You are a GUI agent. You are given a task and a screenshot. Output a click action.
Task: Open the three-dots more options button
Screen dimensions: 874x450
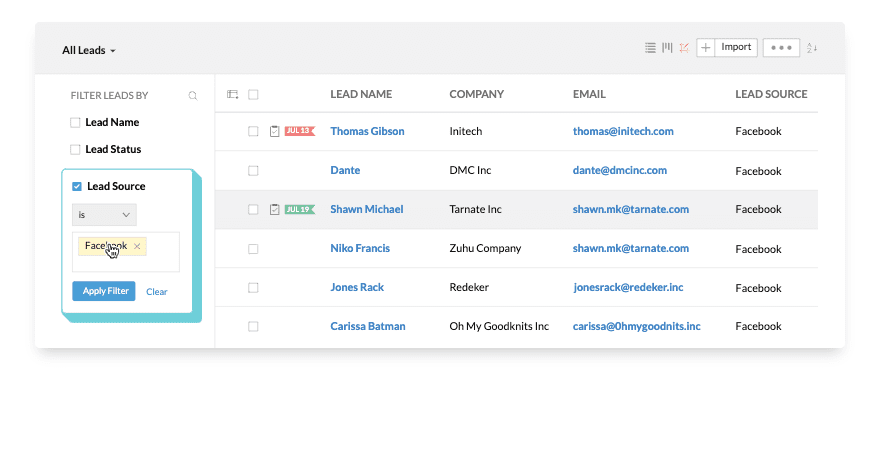point(781,47)
